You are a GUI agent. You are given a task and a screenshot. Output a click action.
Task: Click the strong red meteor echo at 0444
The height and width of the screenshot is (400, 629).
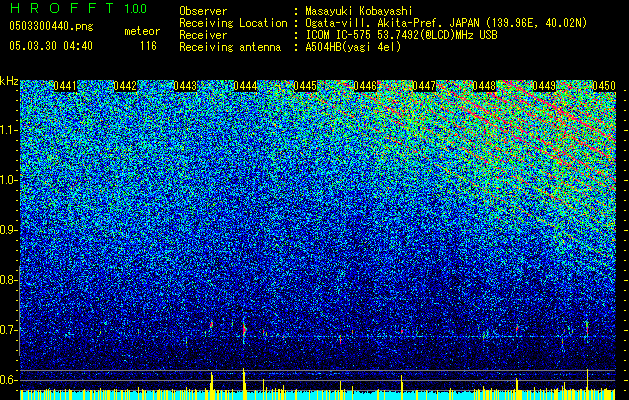pyautogui.click(x=244, y=329)
